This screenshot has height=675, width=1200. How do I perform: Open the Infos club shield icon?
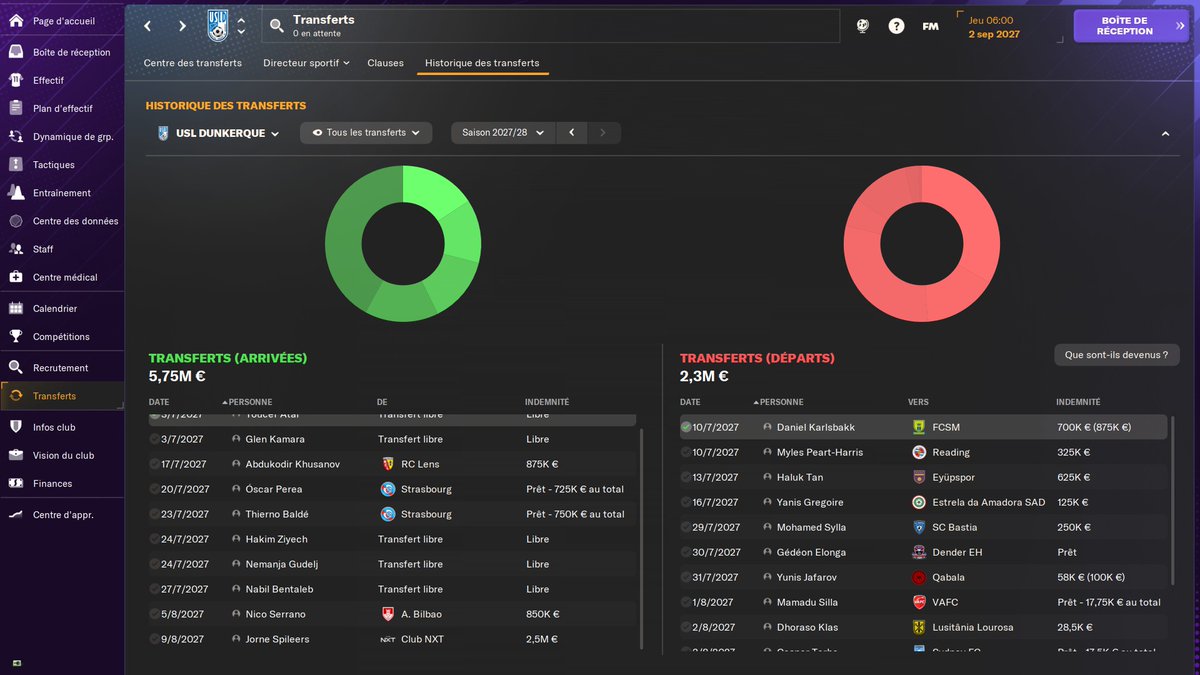click(16, 427)
